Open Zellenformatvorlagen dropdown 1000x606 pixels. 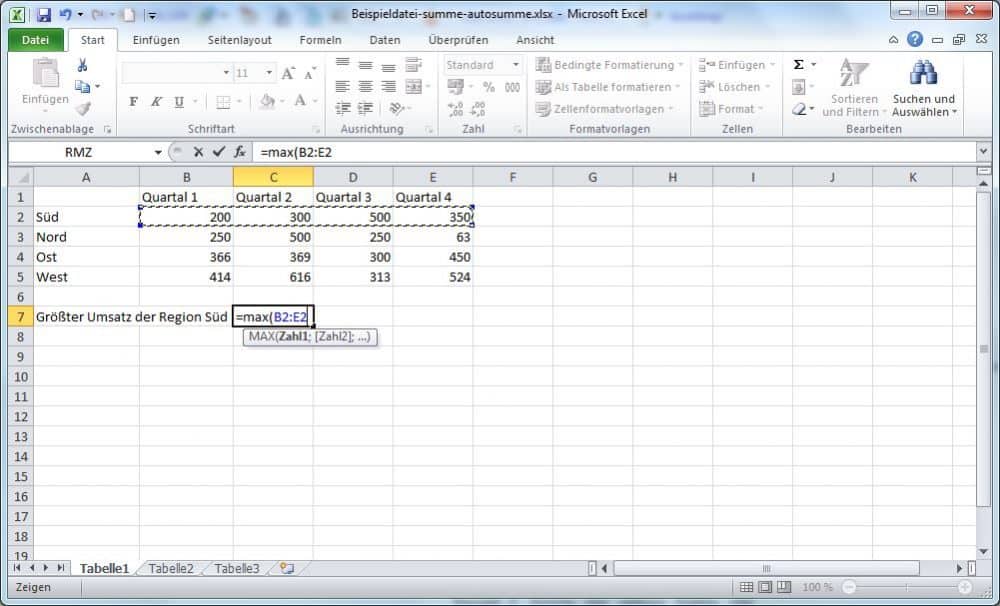tap(605, 109)
